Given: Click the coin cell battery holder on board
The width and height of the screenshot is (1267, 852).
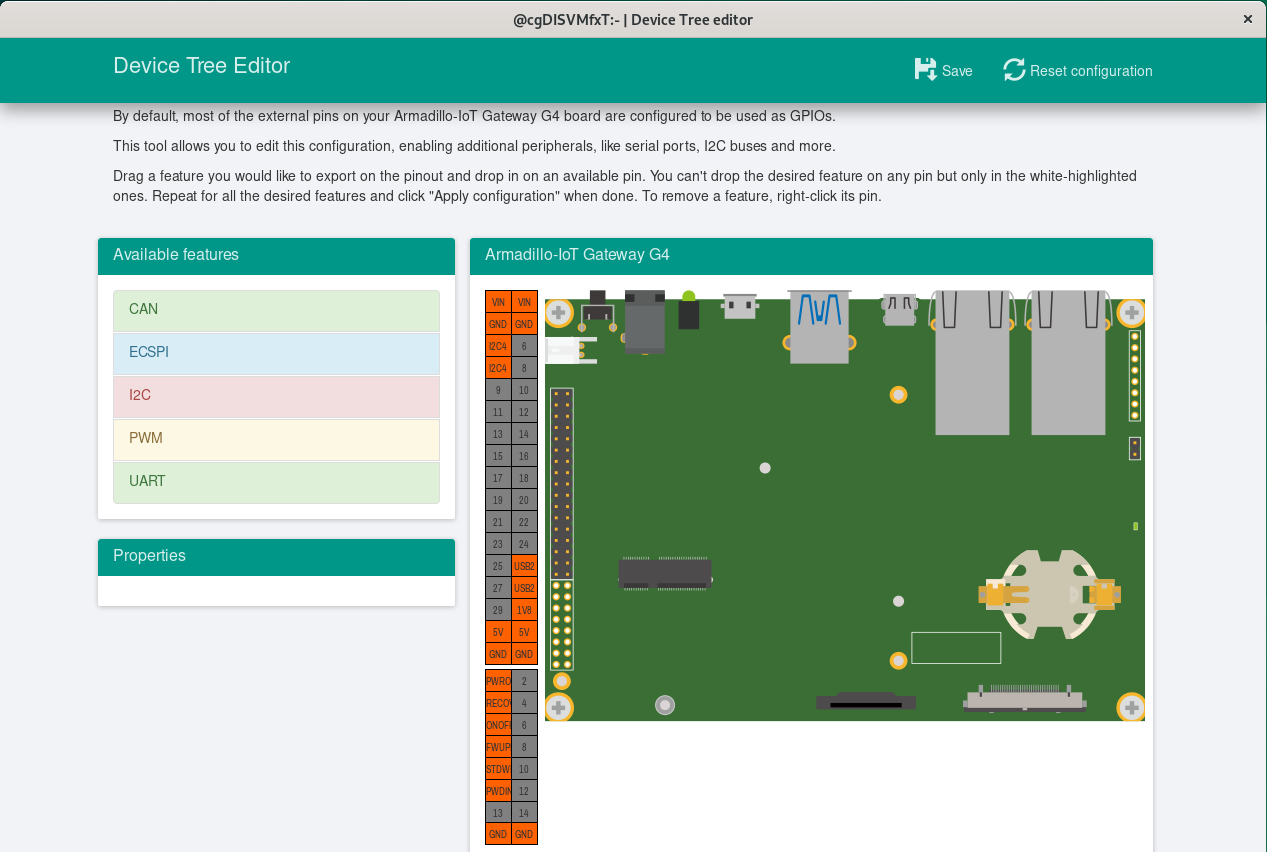Looking at the screenshot, I should tap(1050, 594).
